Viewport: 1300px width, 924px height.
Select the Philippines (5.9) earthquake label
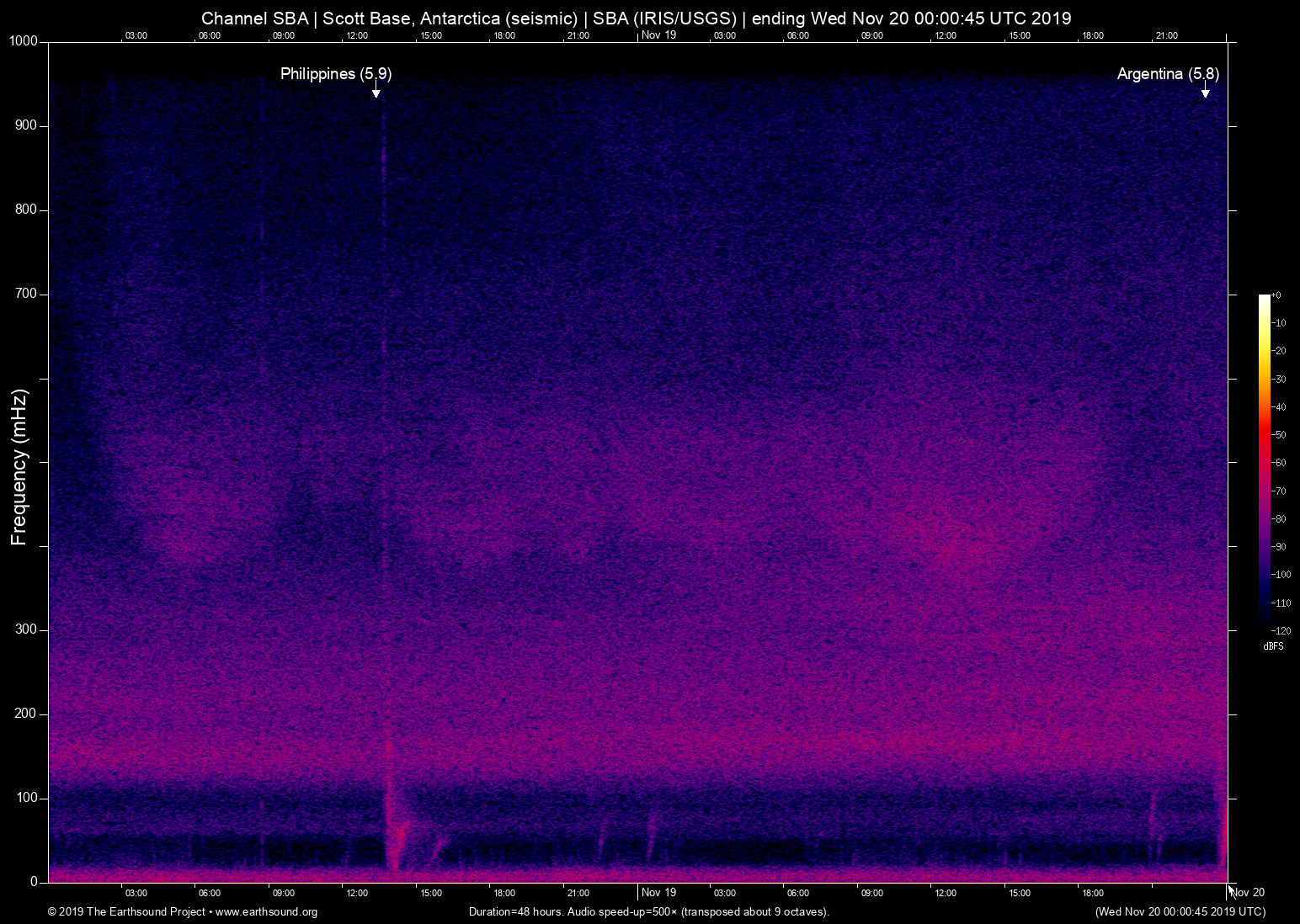[336, 74]
